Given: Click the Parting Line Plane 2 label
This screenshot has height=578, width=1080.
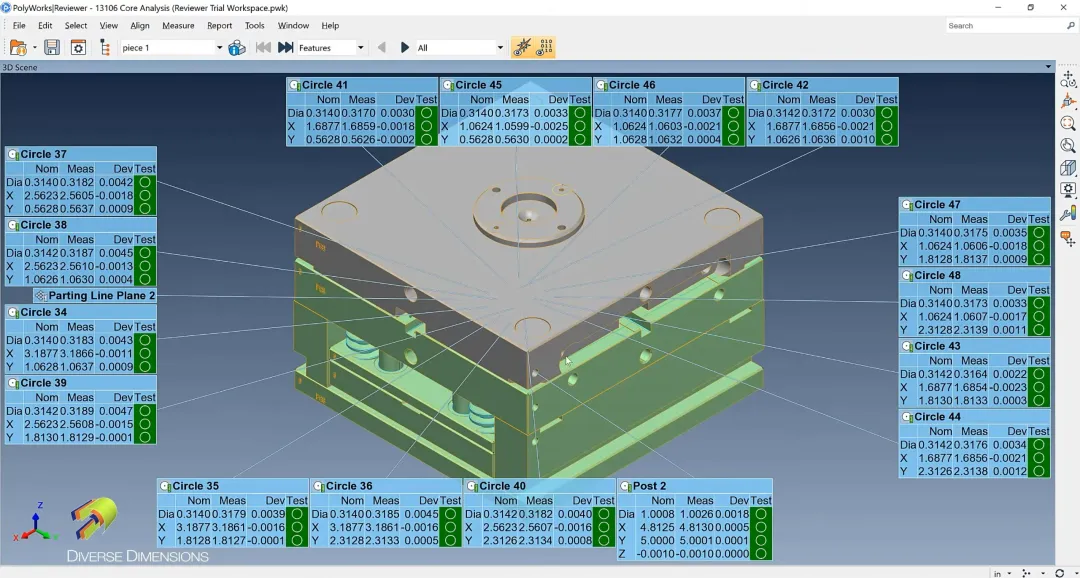Looking at the screenshot, I should tap(95, 296).
